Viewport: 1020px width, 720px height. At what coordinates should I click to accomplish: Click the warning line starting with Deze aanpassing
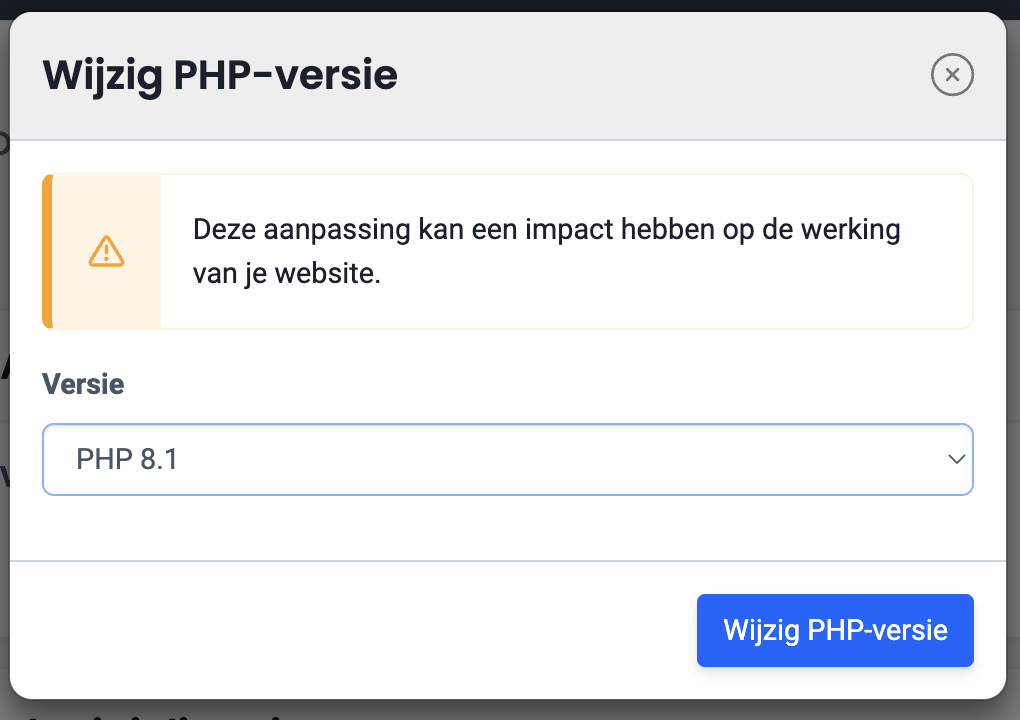point(546,230)
